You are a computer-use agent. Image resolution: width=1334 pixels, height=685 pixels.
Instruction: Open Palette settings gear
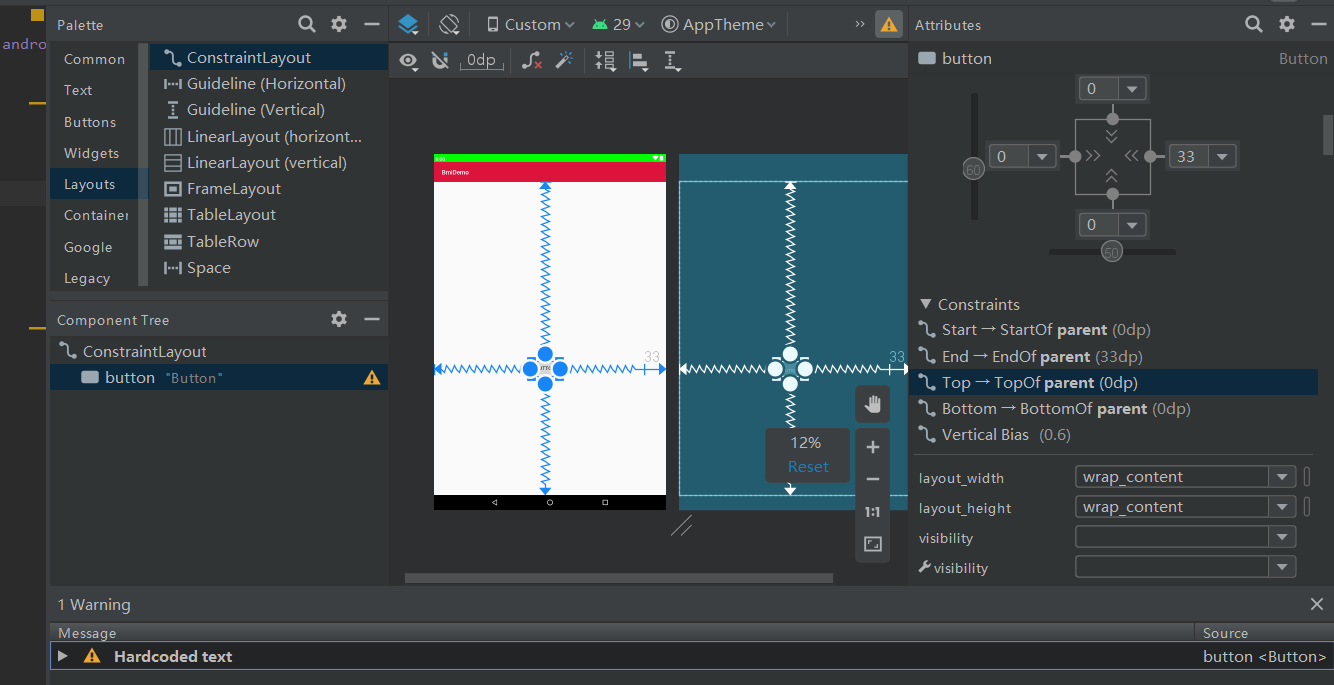pyautogui.click(x=339, y=24)
